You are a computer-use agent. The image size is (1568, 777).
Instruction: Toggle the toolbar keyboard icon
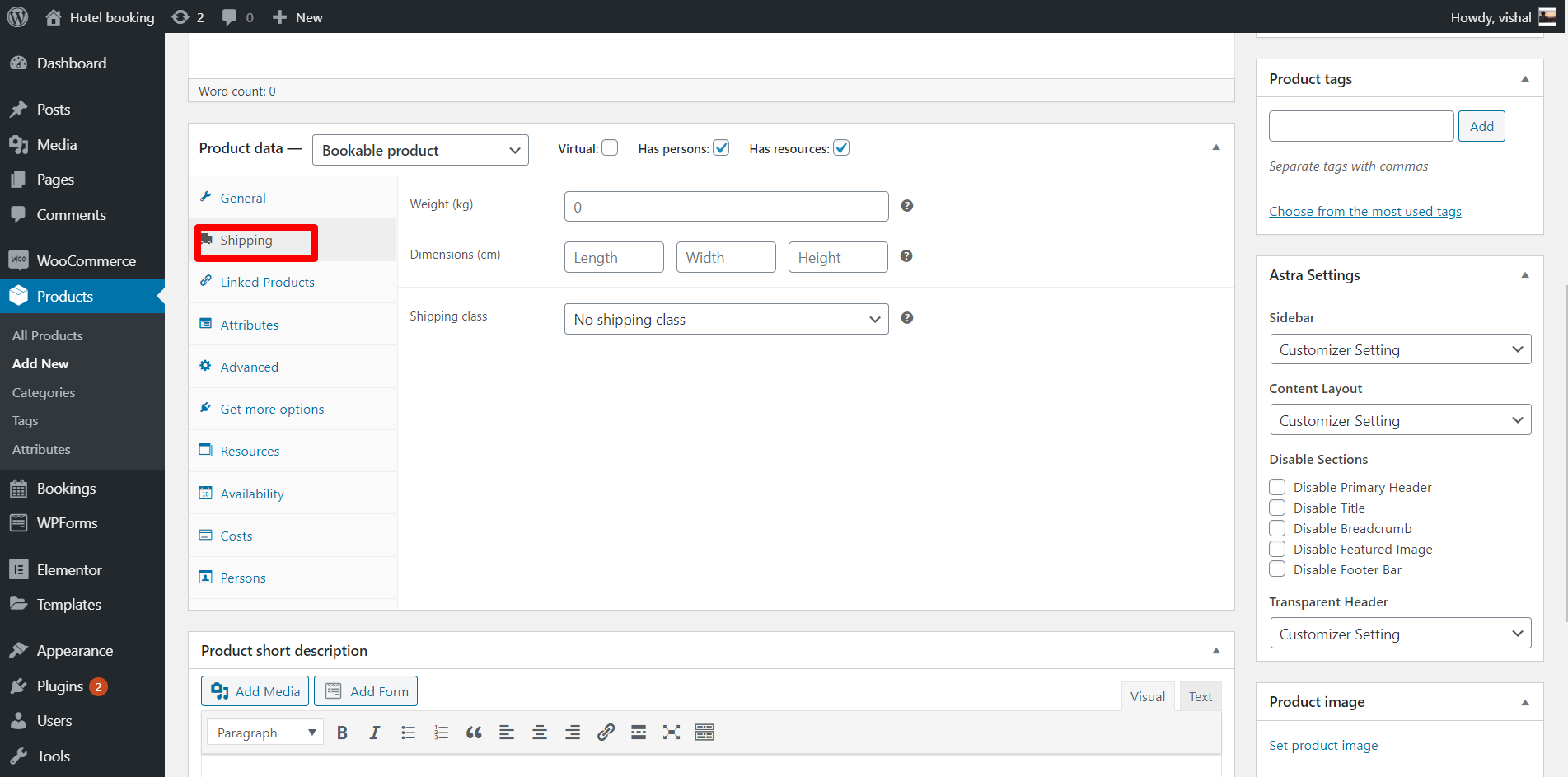[x=704, y=733]
